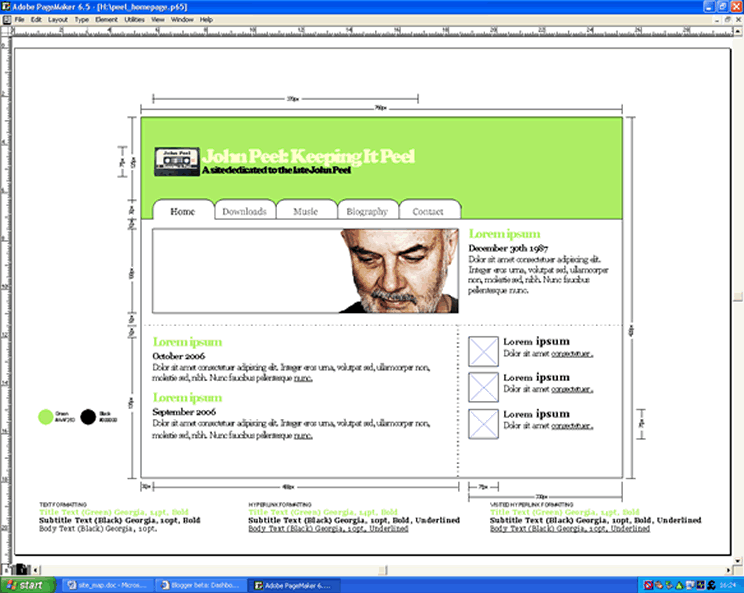
Task: Select the 'HYPERLINK FORMATTING' label
Action: [280, 504]
